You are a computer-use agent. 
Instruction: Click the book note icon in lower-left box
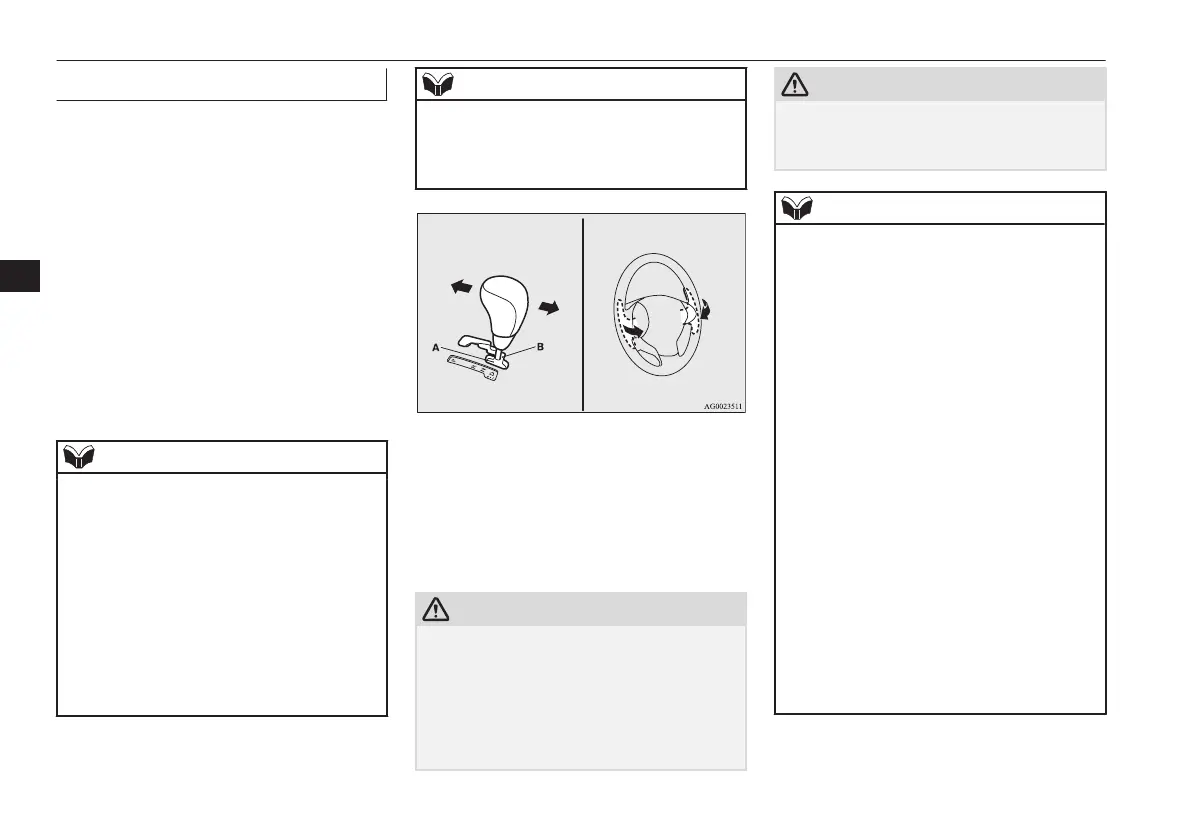tap(79, 457)
